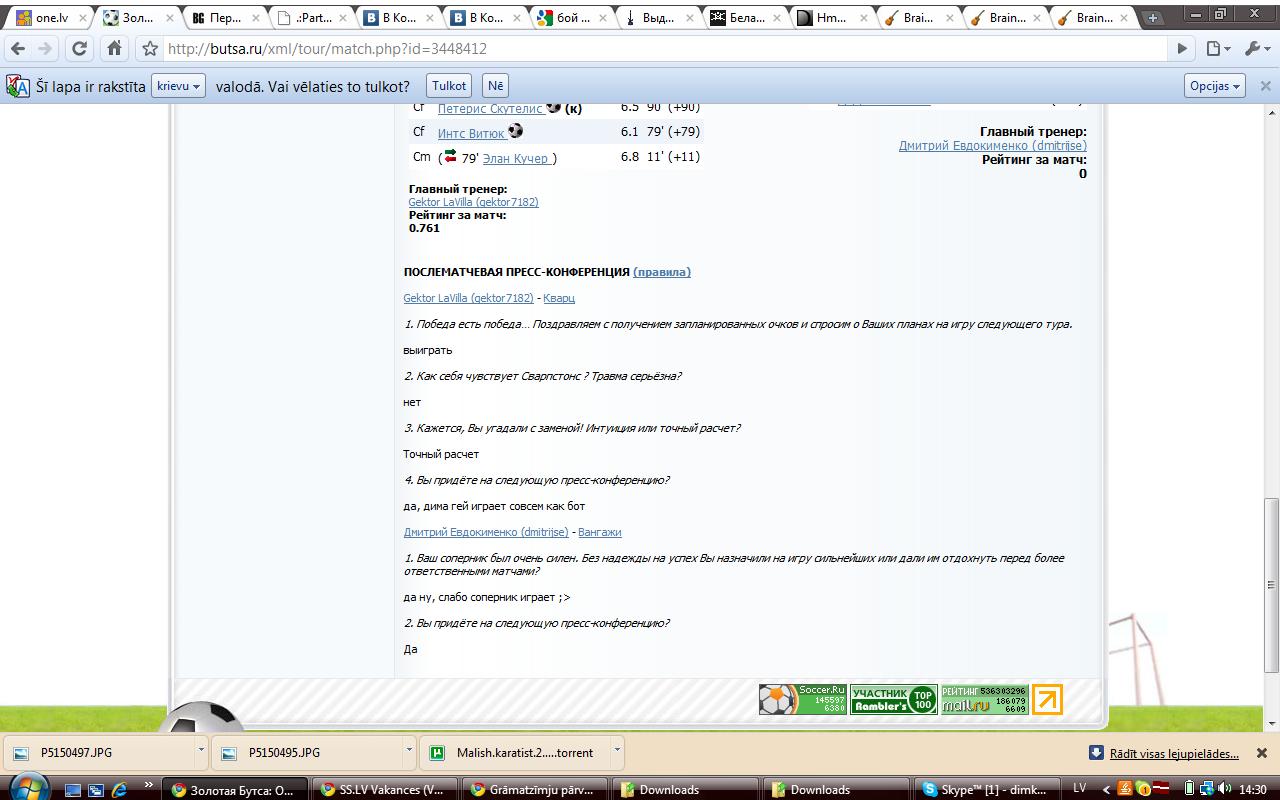Click the Rambler's Top 100 badge
Viewport: 1280px width, 800px height.
click(x=893, y=699)
